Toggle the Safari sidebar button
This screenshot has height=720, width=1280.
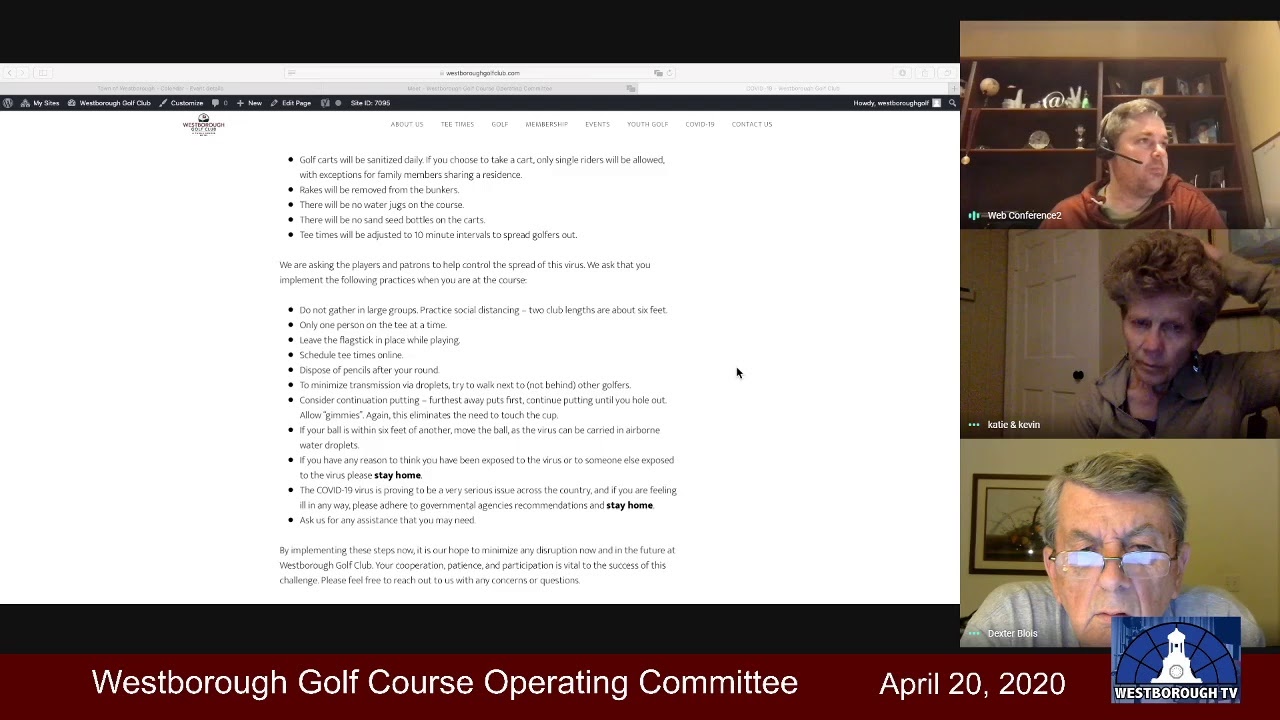click(43, 73)
